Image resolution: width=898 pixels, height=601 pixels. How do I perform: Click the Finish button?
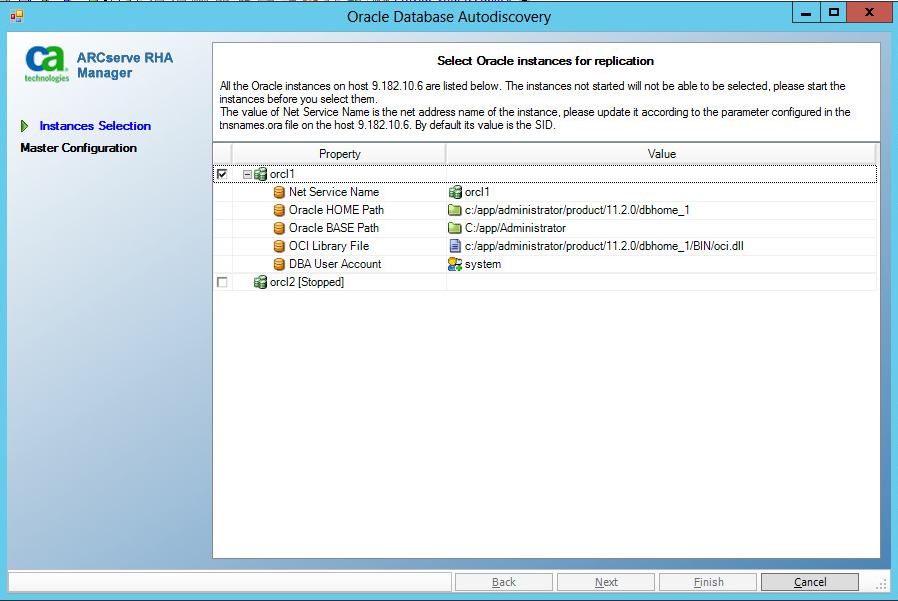(708, 582)
